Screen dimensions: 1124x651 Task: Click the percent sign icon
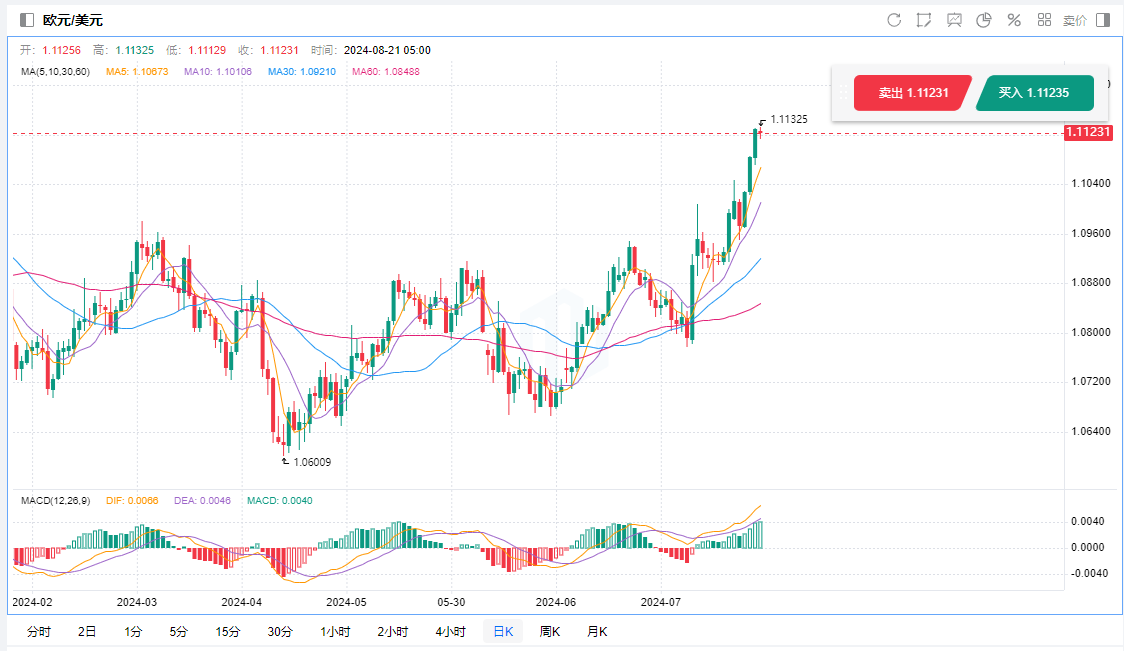click(x=1014, y=20)
